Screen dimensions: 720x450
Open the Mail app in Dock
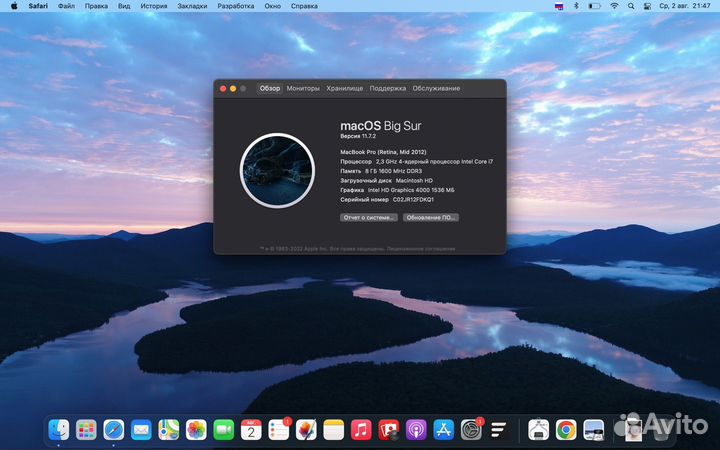point(141,430)
